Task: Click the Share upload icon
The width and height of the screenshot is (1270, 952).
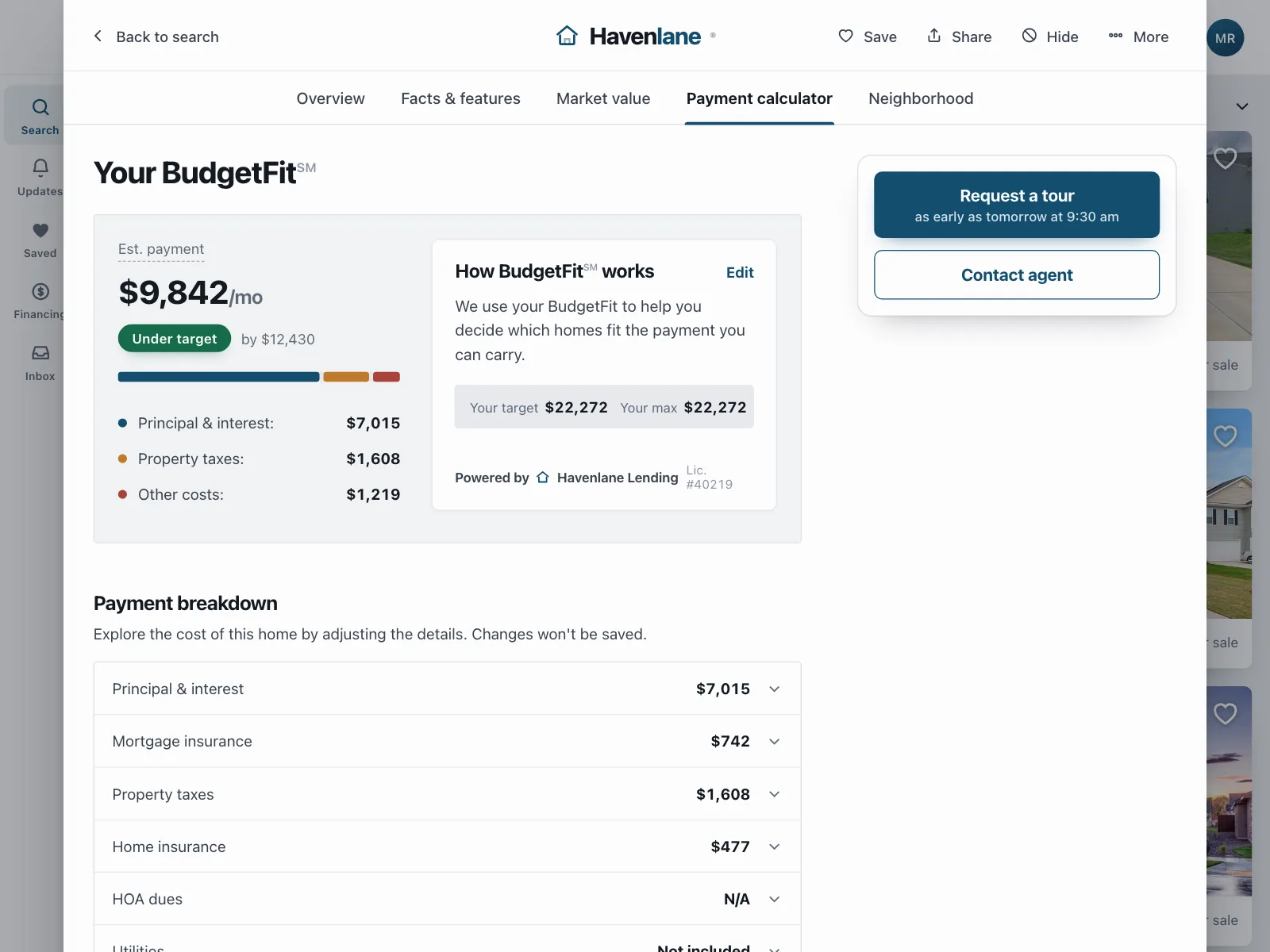Action: point(934,36)
